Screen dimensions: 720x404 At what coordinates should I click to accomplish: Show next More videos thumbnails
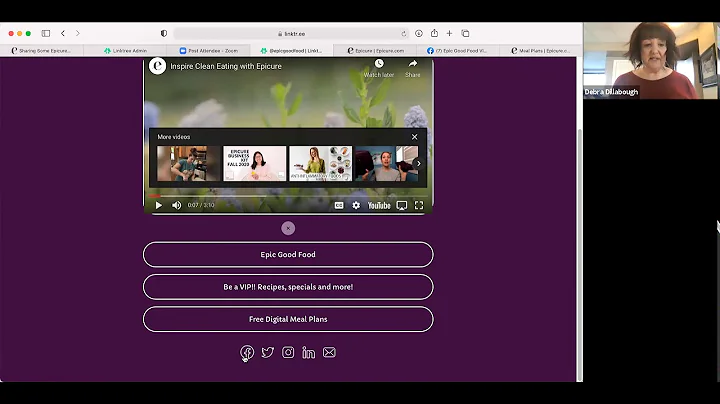418,163
